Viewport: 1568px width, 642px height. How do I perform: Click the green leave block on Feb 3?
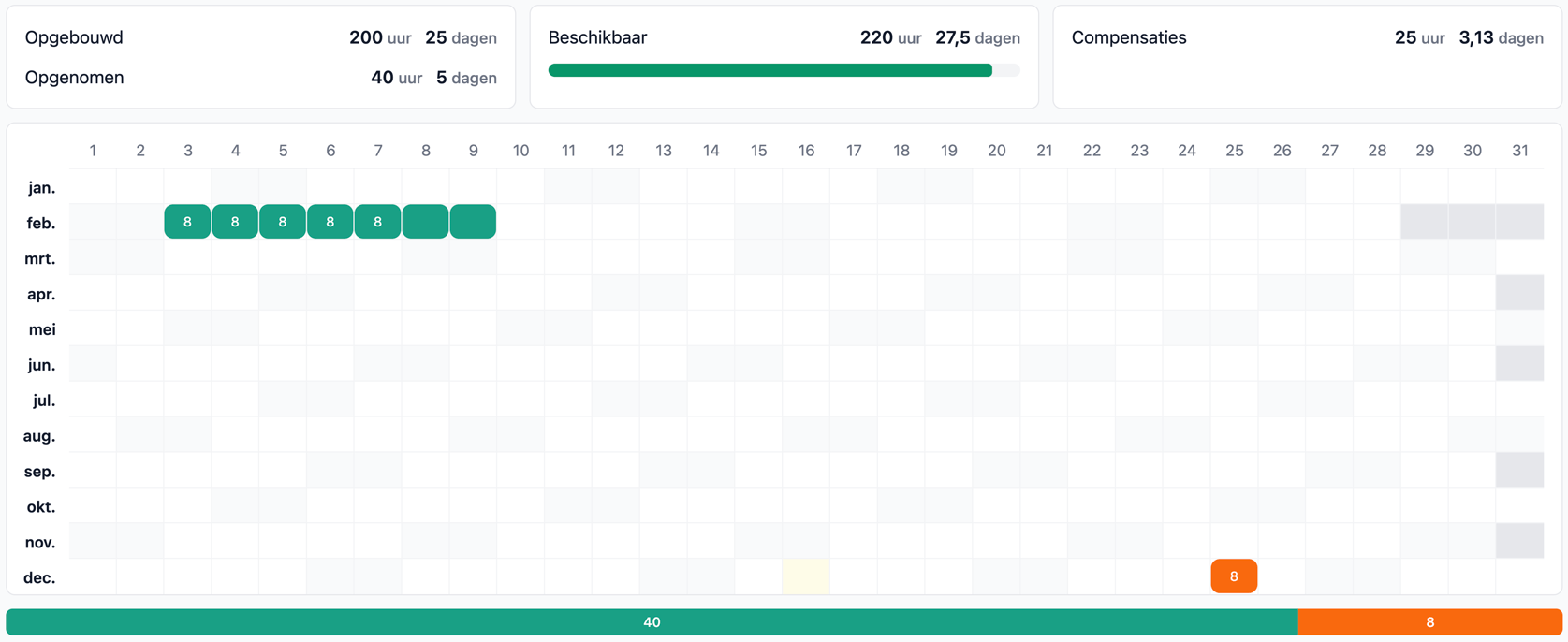tap(187, 222)
